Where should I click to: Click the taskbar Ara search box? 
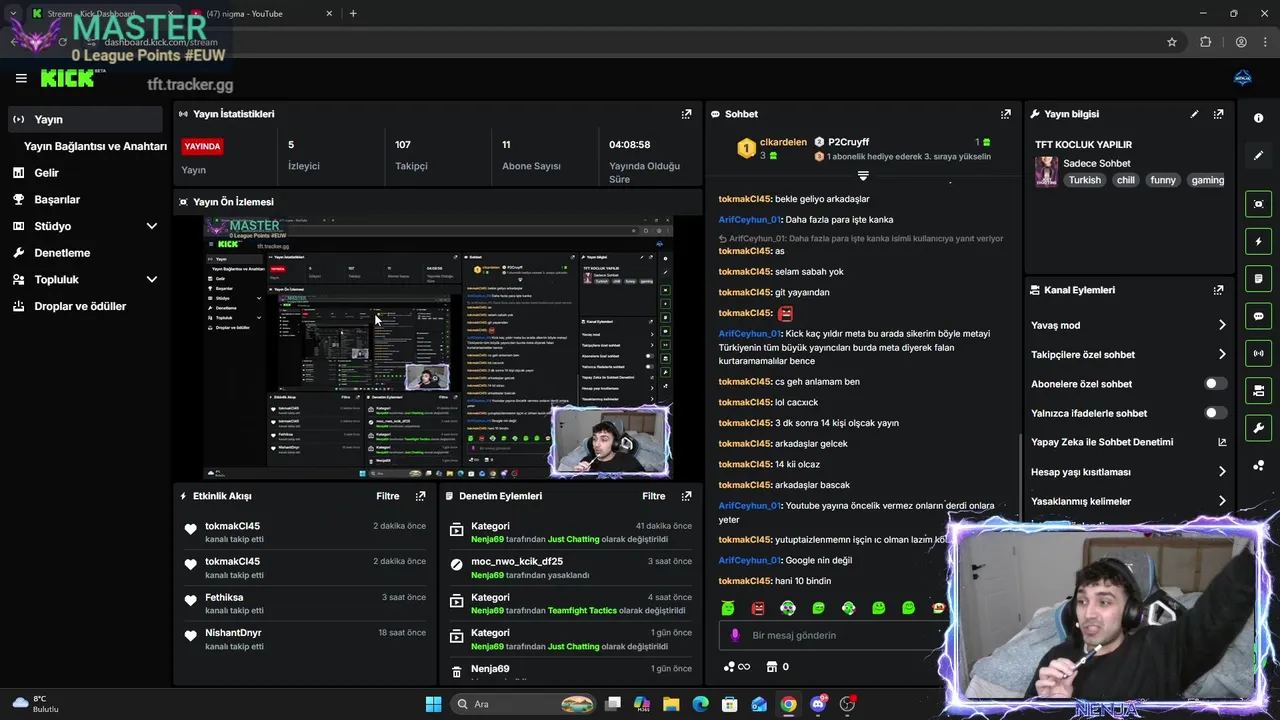(523, 704)
